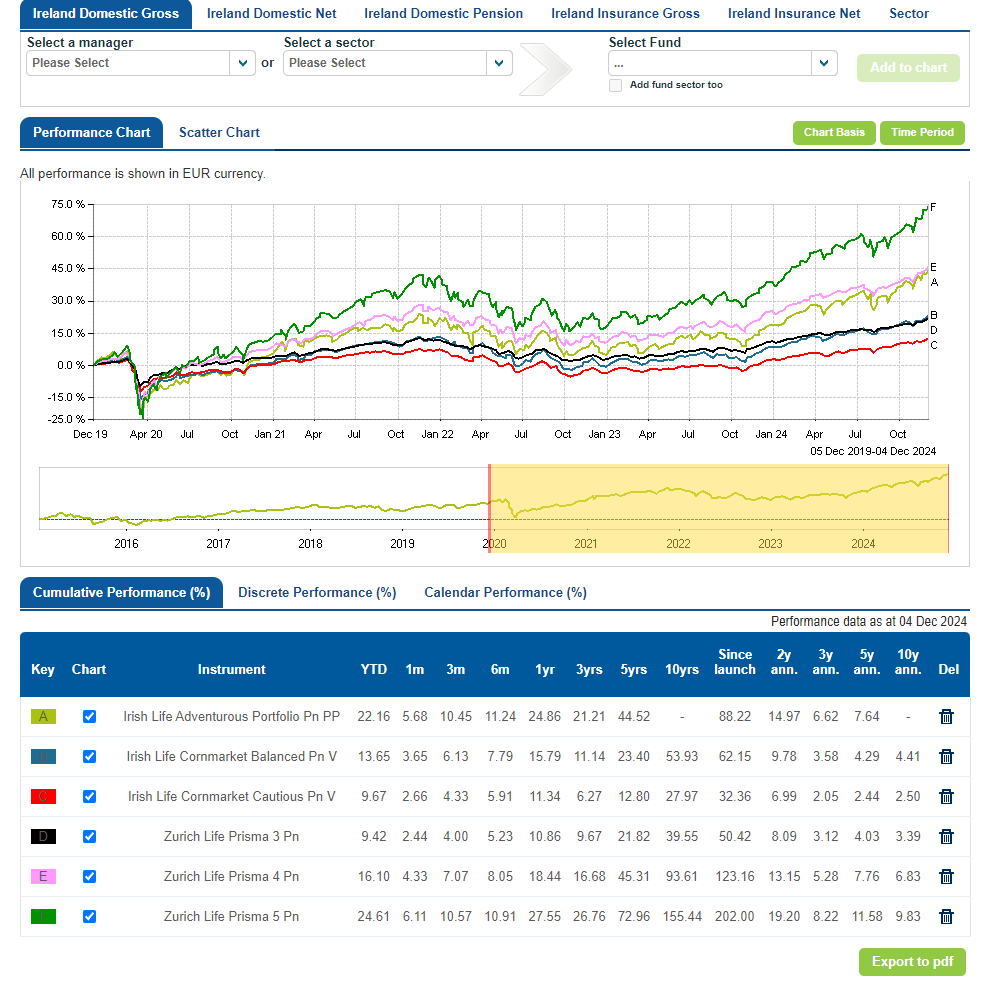Remove Zurich Life Prisma 3 Pn

click(x=946, y=836)
